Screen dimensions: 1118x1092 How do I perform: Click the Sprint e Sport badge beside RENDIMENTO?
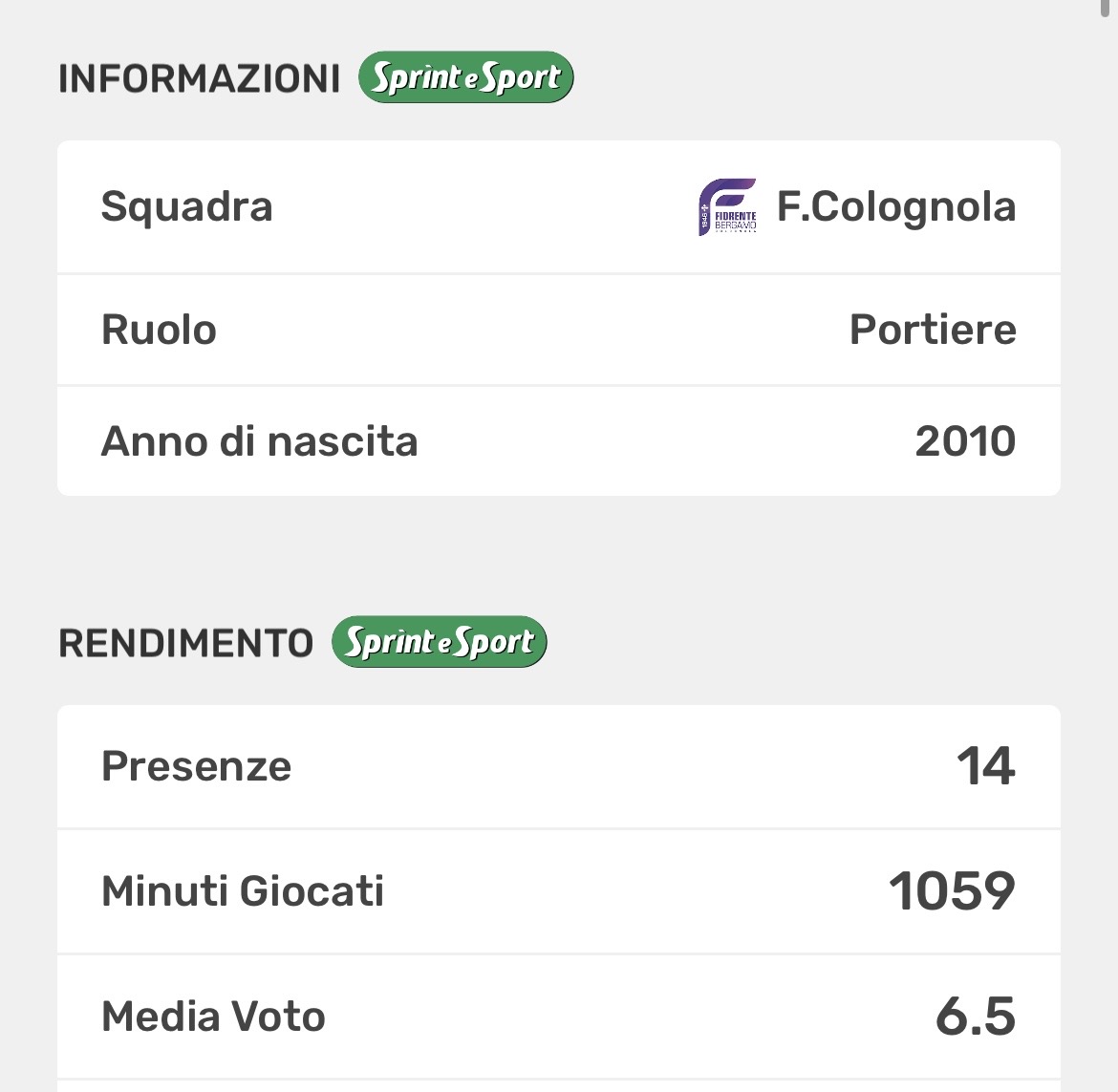(439, 642)
